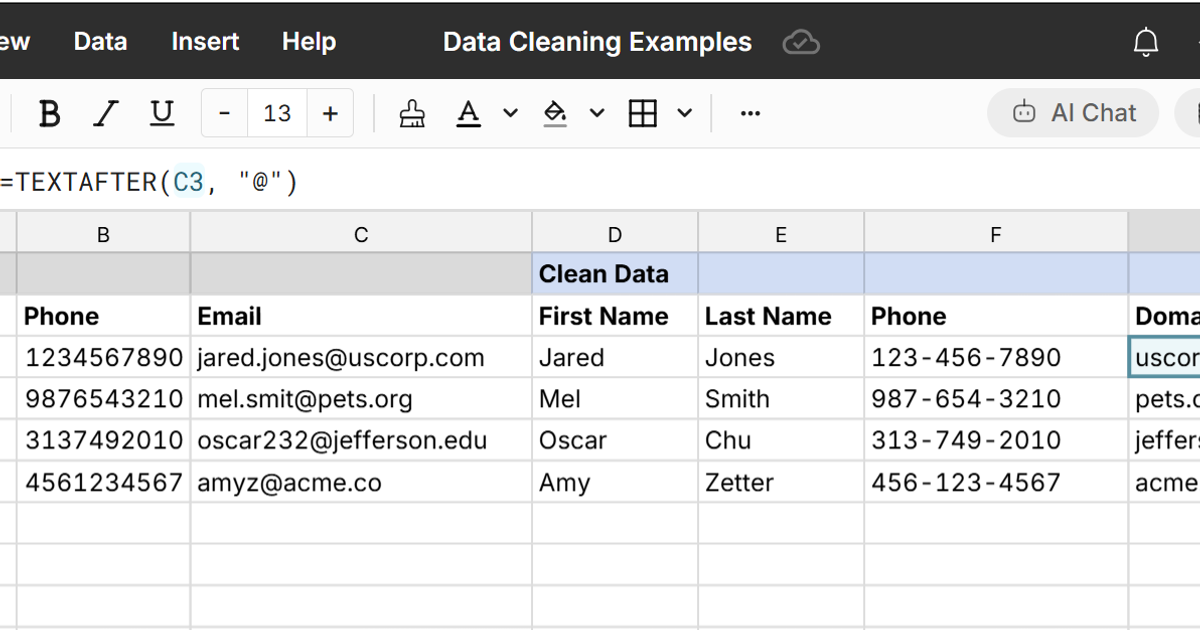Select column D header
1200x630 pixels.
615,235
